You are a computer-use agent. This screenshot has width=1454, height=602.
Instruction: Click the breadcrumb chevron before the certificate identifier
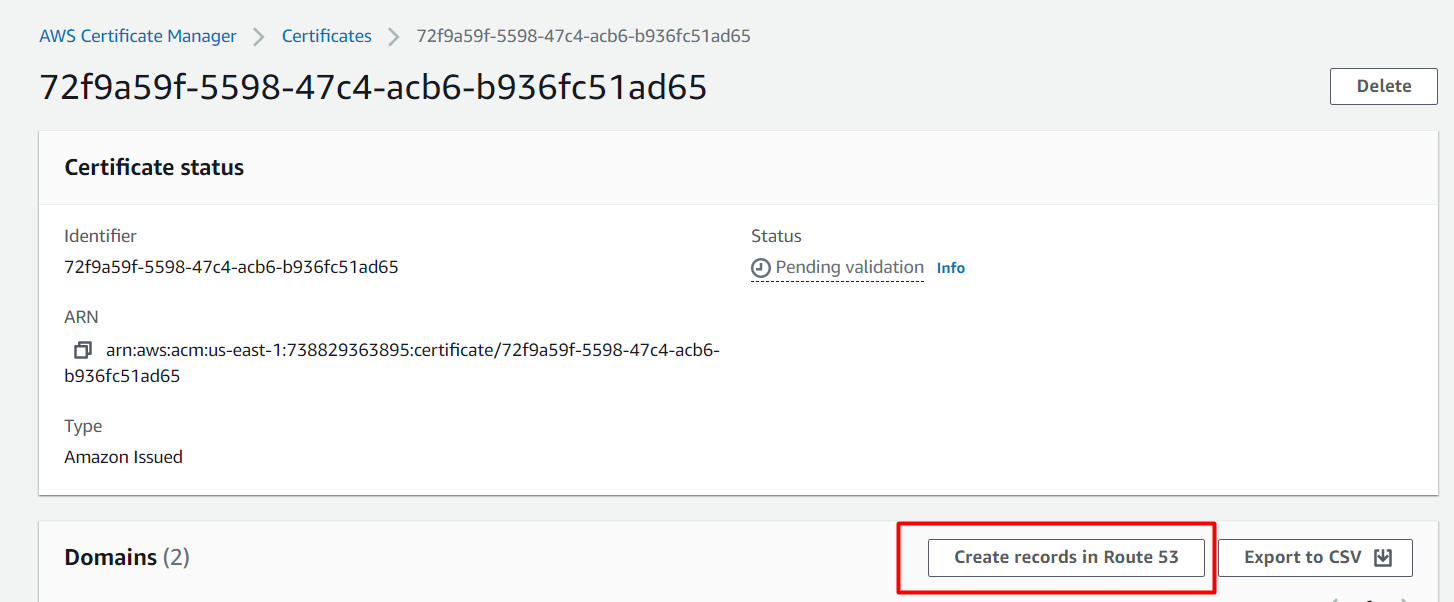392,35
